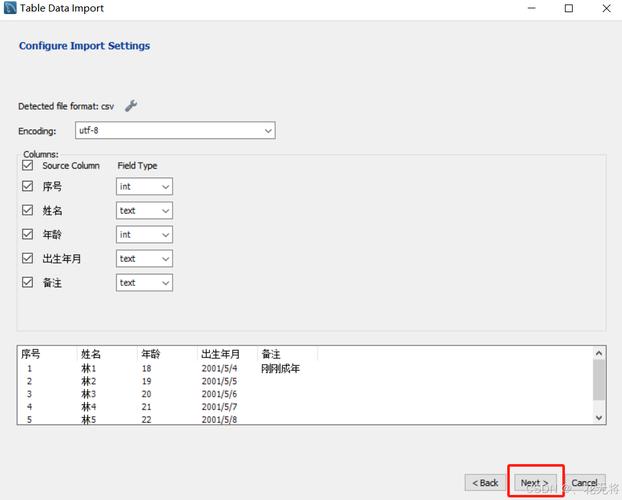Click the Table Data Import title bar icon
Viewport: 622px width, 500px height.
(x=10, y=9)
